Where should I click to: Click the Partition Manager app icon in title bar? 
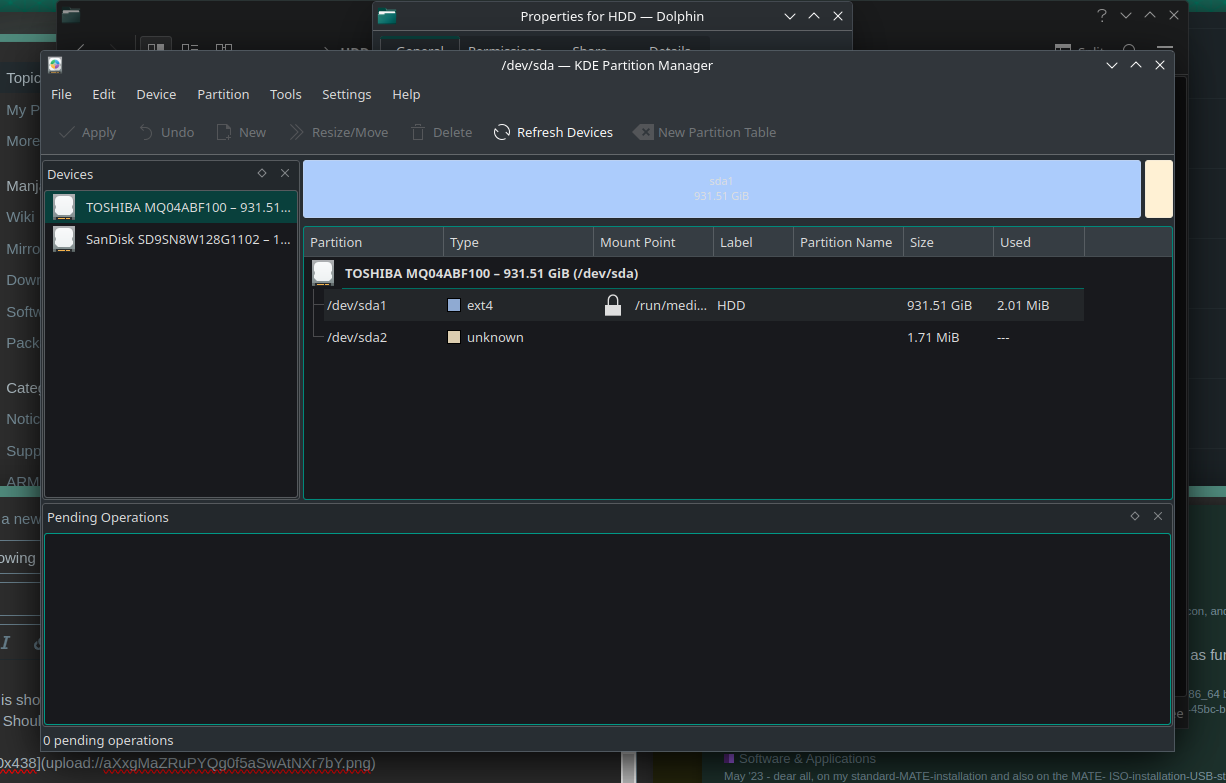point(55,65)
